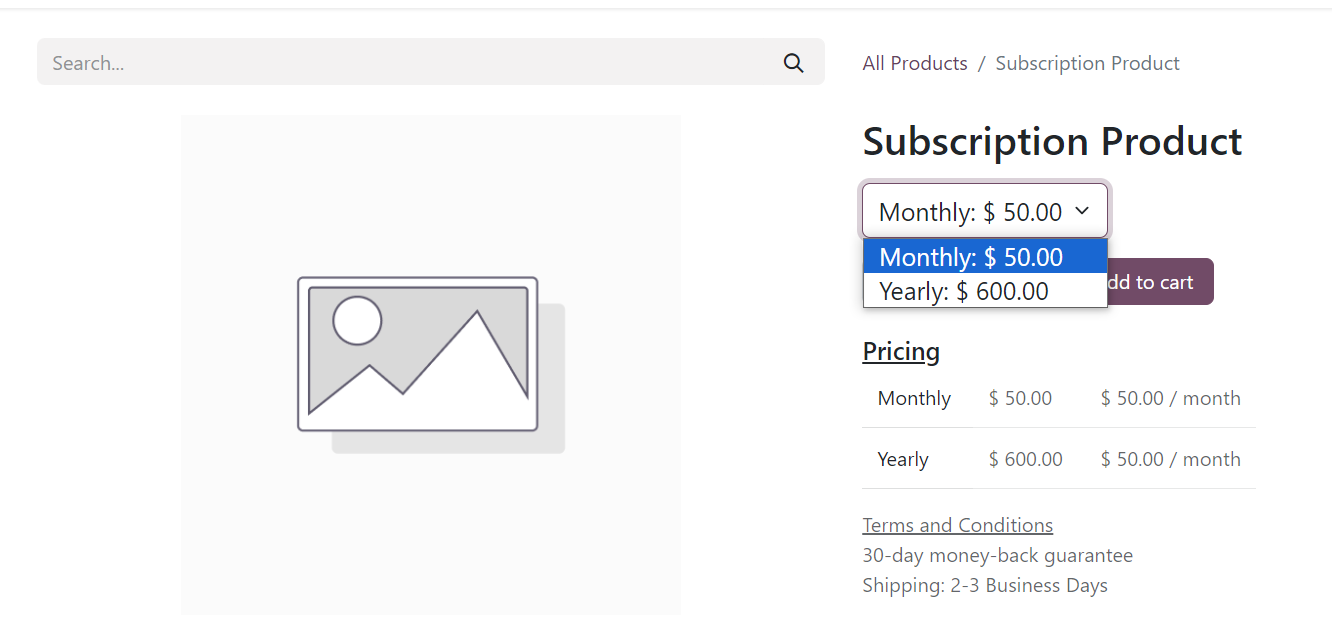Click the Monthly label in the pricing table
Screen dimensions: 1332x640
point(914,398)
